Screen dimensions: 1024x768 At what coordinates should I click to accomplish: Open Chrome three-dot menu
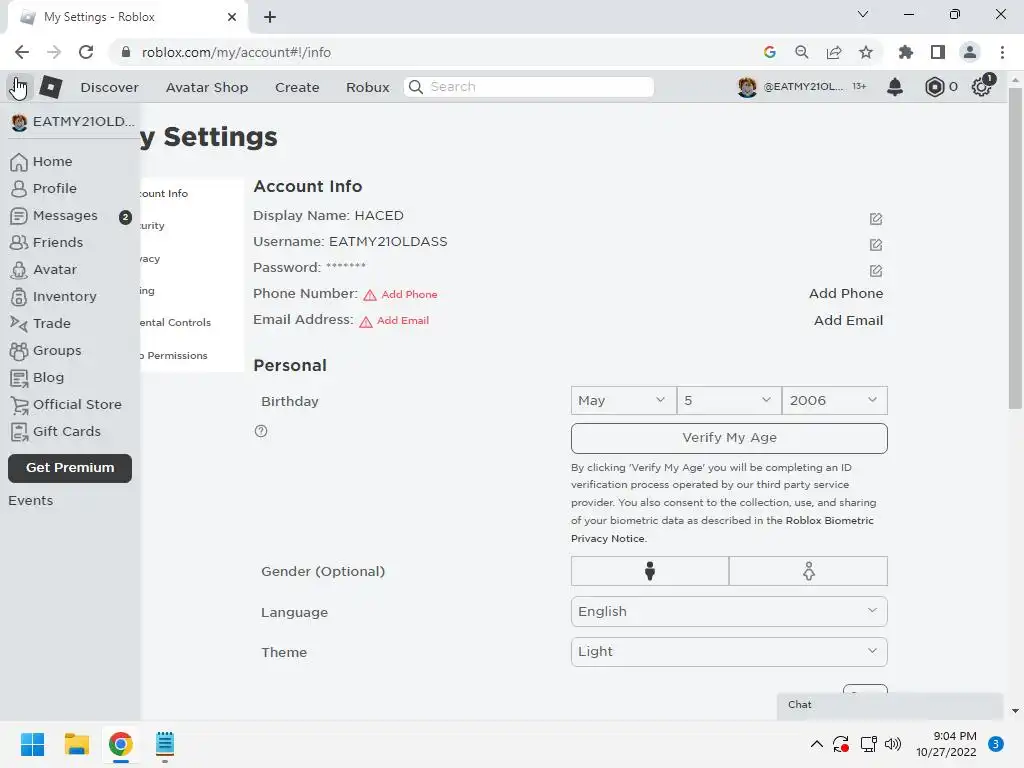tap(1002, 52)
